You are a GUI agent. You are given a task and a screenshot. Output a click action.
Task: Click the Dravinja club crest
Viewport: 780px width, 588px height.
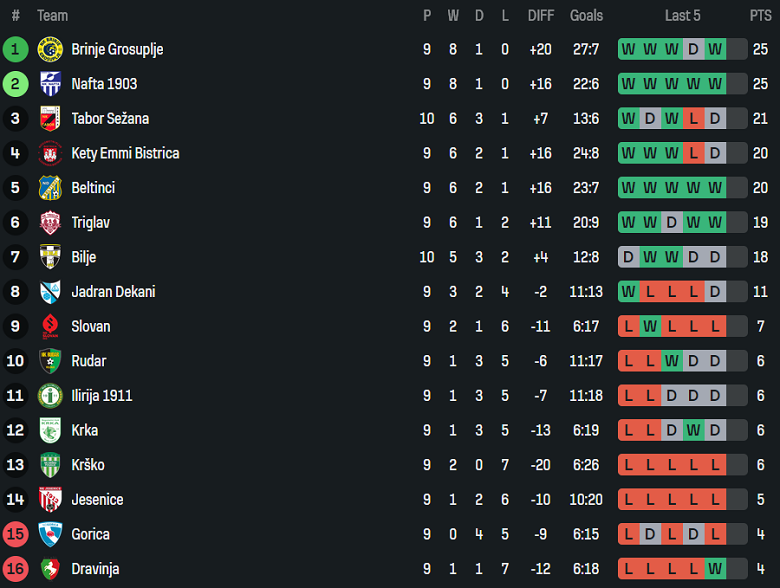click(x=50, y=569)
